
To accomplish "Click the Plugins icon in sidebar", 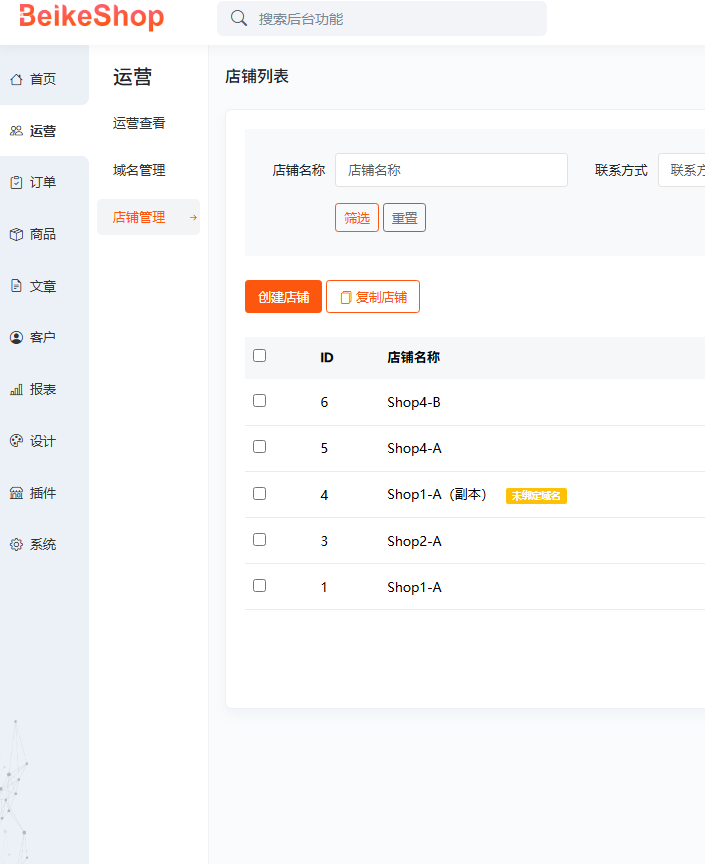I will pyautogui.click(x=16, y=493).
